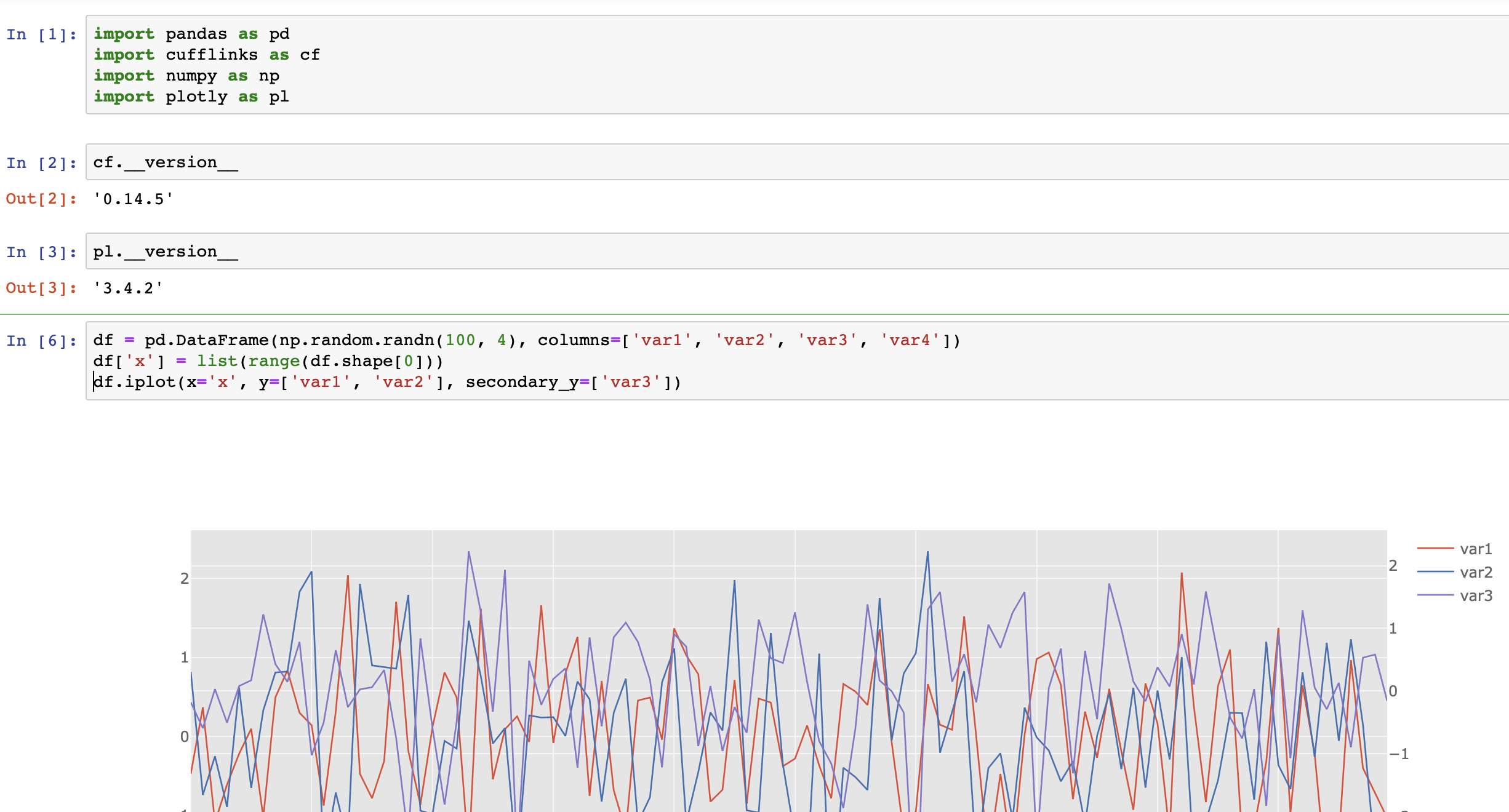Toggle var3 trace in plot legend
The height and width of the screenshot is (812, 1509).
[x=1455, y=595]
